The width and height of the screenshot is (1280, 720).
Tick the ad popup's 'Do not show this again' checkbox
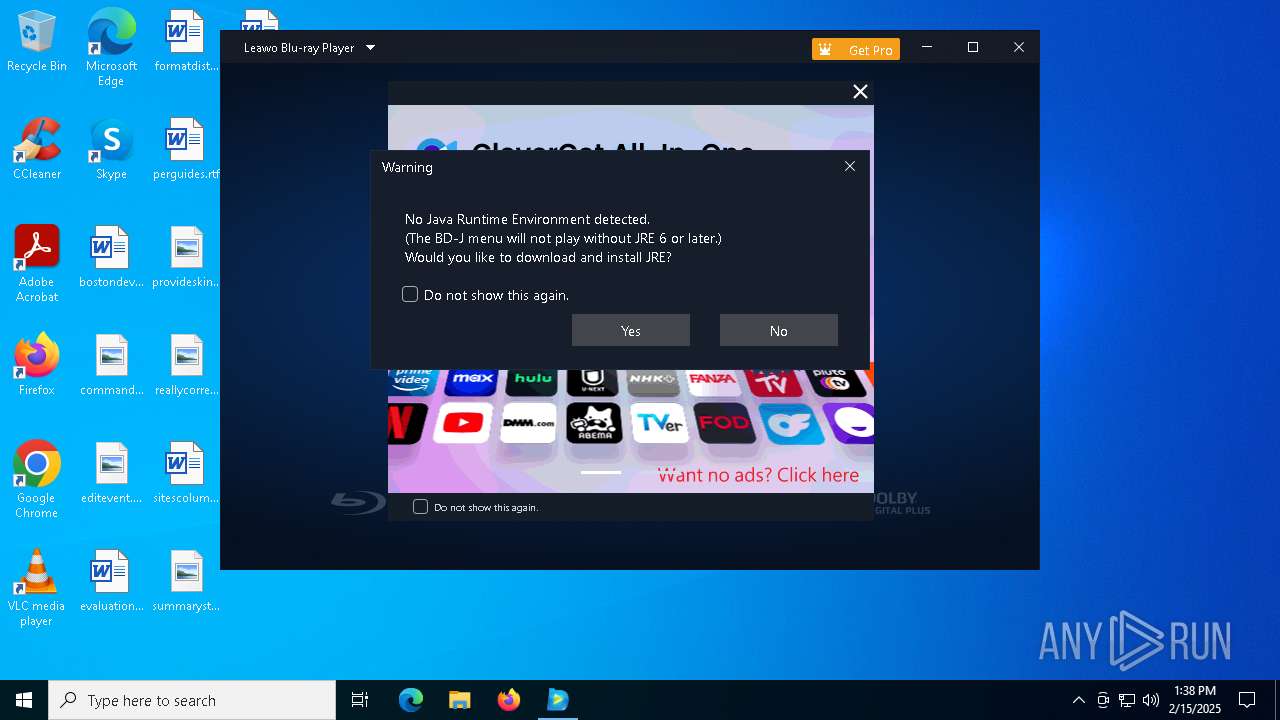[x=421, y=507]
